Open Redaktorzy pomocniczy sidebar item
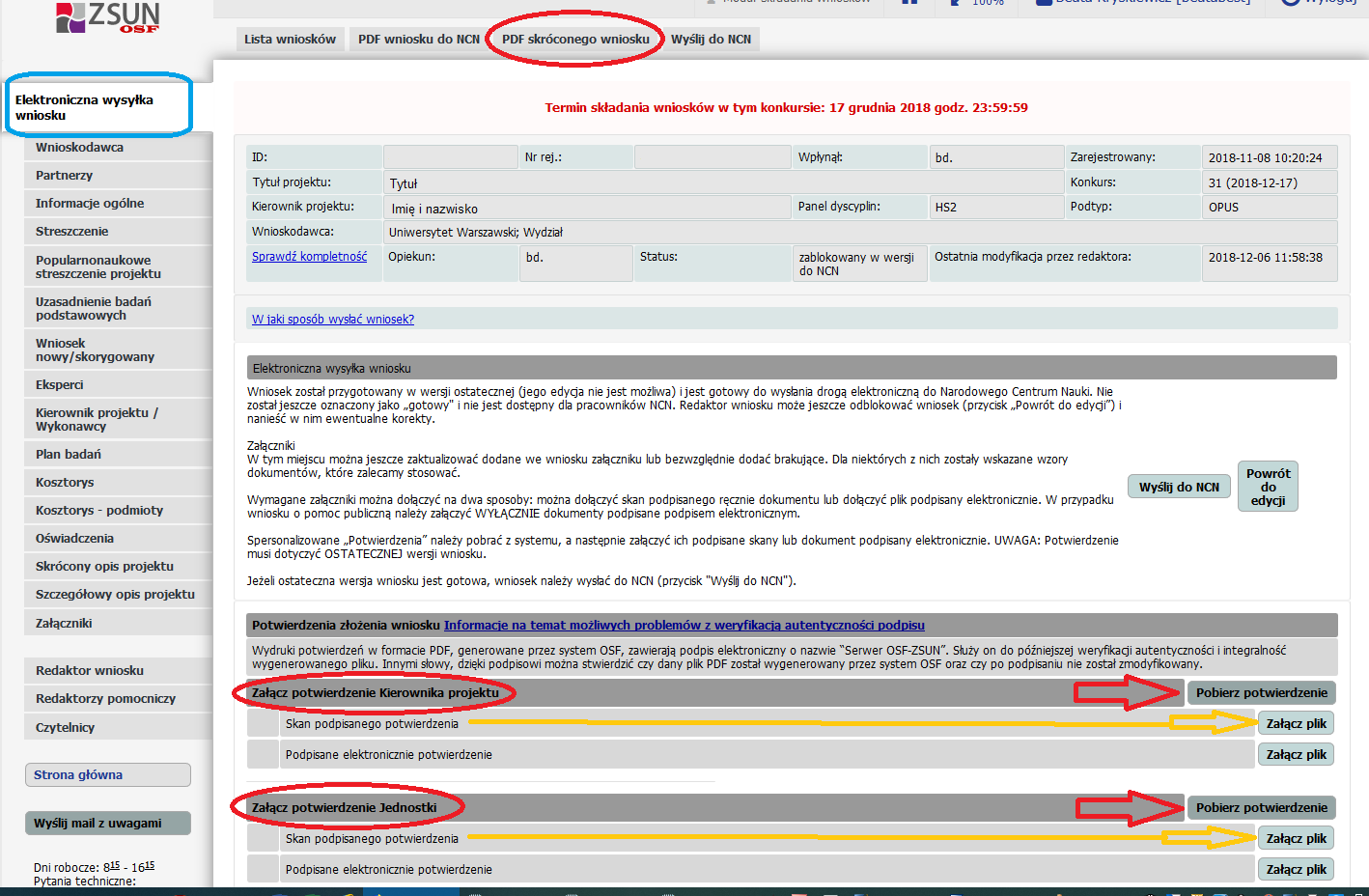Screen dimensions: 1369x896 coord(105,699)
